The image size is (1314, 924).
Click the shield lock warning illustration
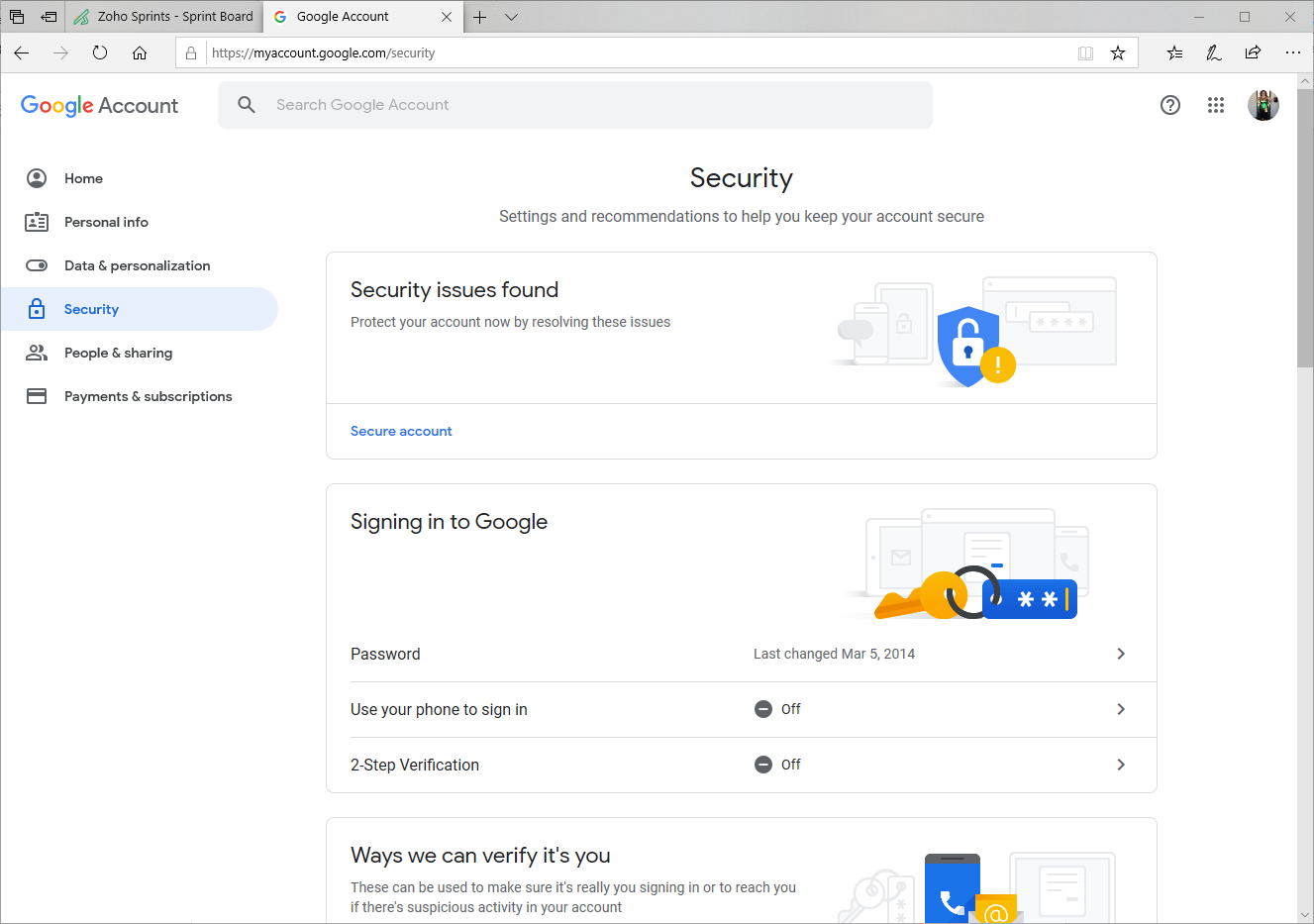coord(975,346)
